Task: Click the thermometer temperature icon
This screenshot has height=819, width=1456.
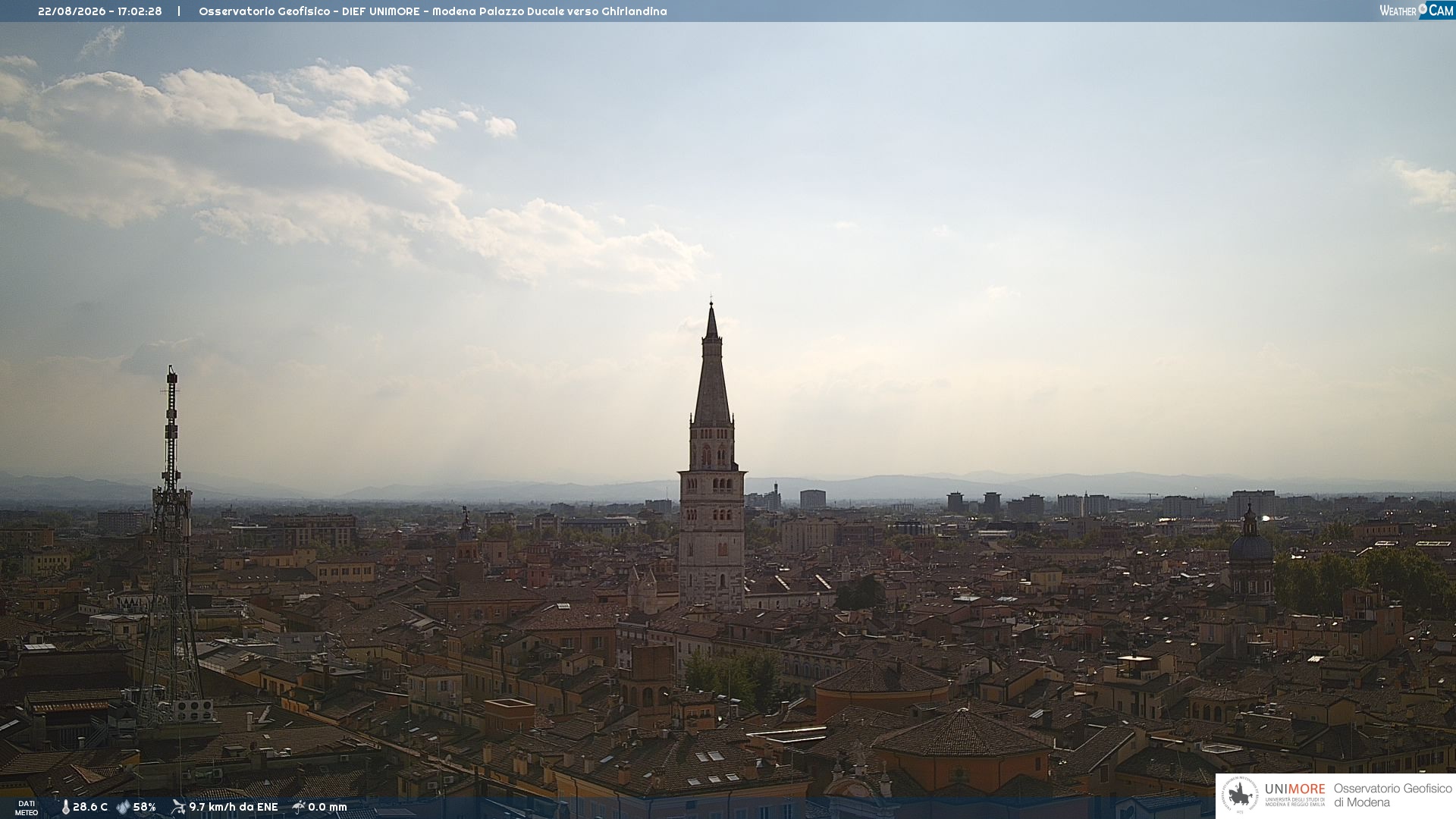Action: 66,807
